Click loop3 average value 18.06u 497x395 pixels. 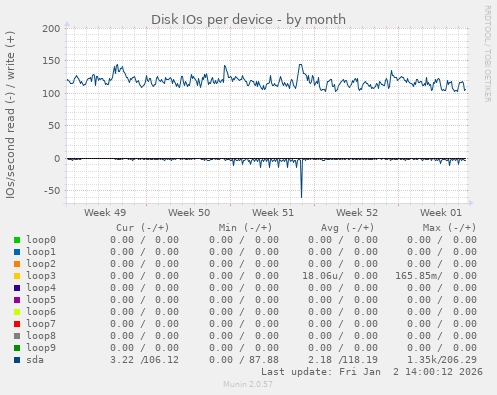321,276
